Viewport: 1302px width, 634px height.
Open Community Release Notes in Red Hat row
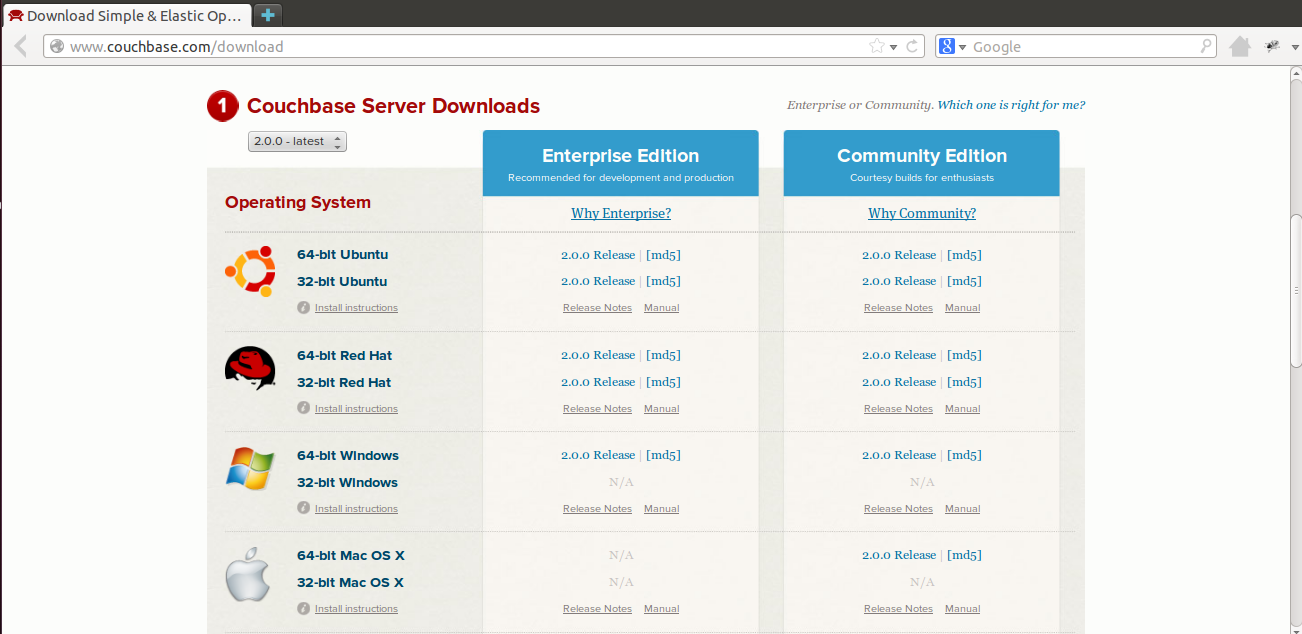pos(898,409)
